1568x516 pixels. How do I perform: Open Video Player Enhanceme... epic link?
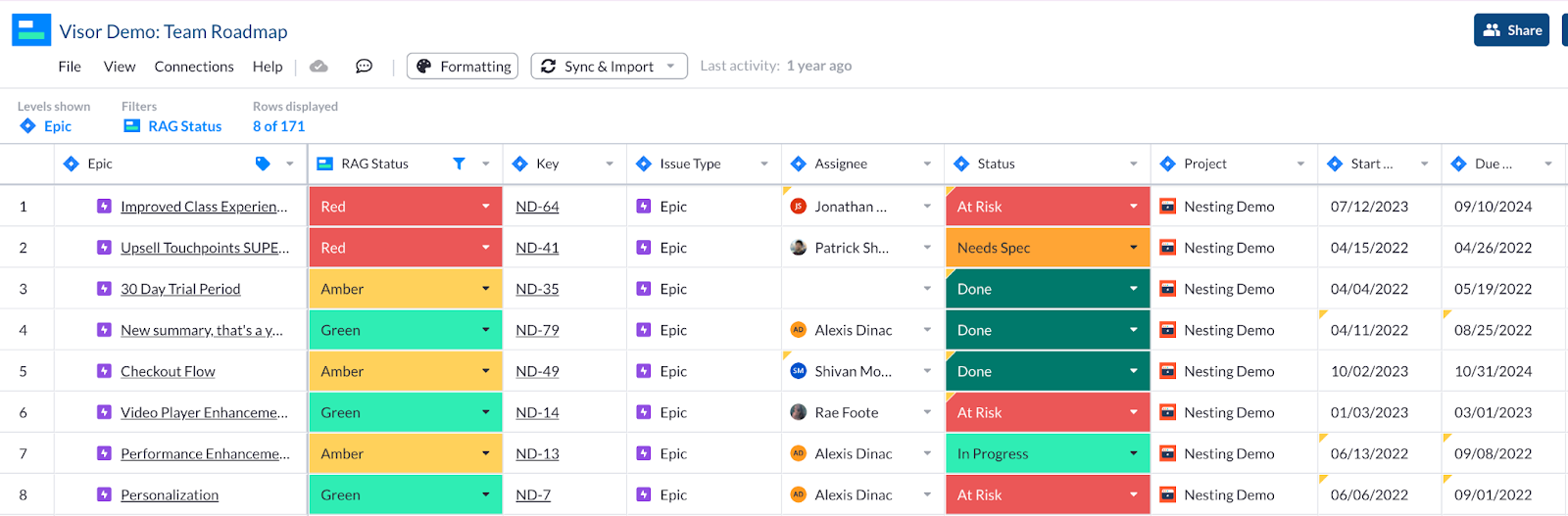click(x=204, y=412)
